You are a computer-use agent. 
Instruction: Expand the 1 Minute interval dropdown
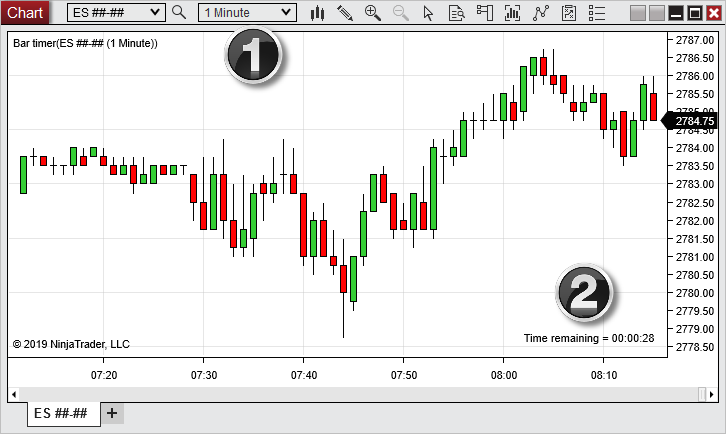(247, 12)
